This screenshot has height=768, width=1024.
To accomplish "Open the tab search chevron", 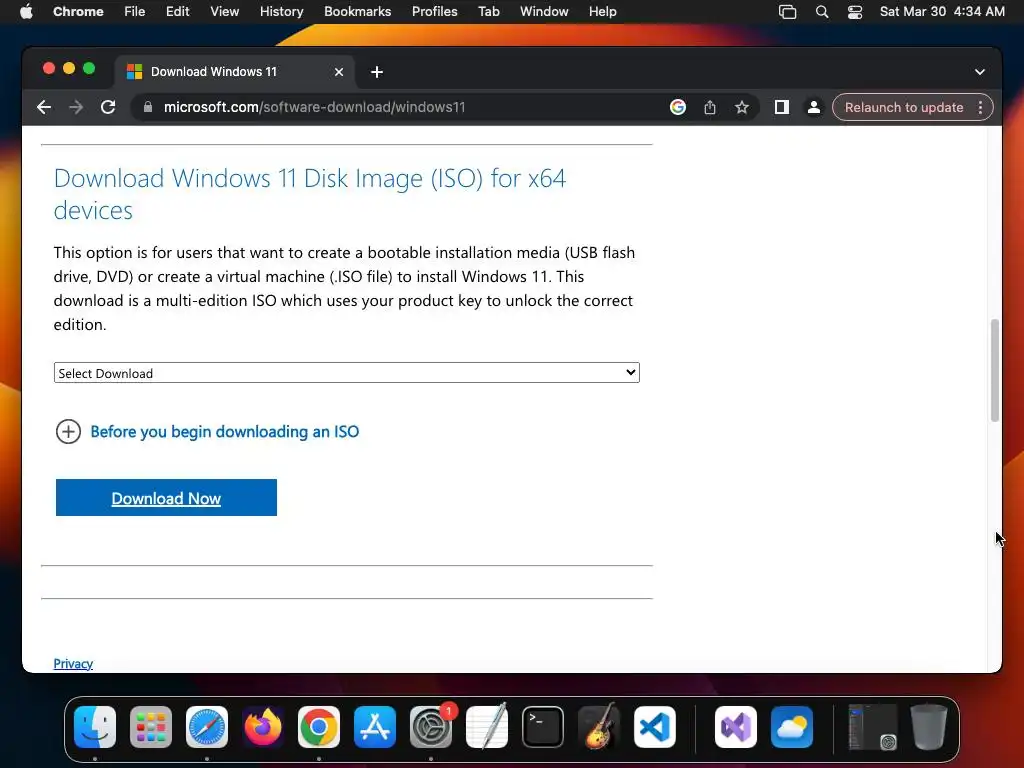I will 980,72.
